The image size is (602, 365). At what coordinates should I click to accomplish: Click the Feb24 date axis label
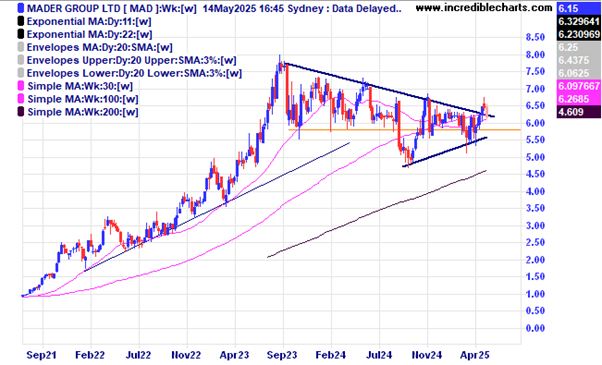[x=330, y=355]
